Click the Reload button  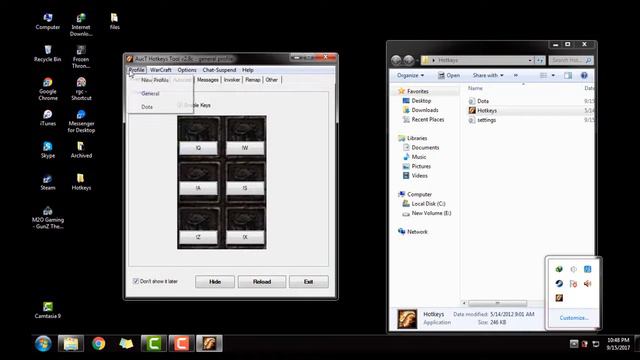pyautogui.click(x=262, y=282)
